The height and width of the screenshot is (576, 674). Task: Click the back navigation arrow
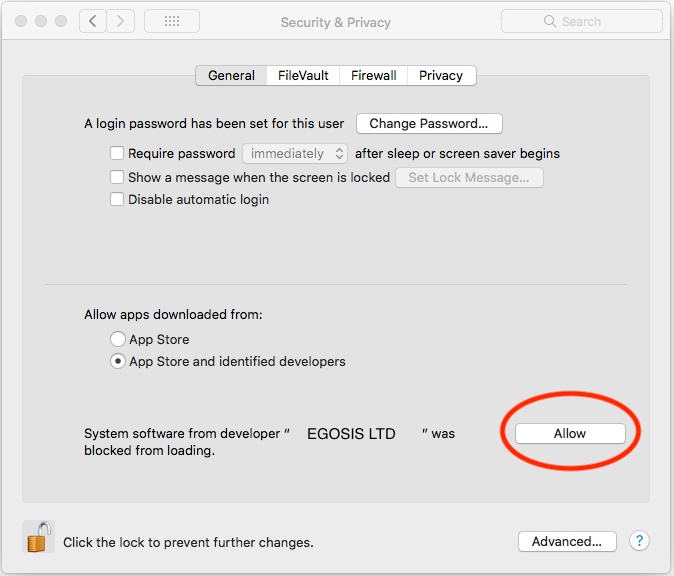coord(93,21)
